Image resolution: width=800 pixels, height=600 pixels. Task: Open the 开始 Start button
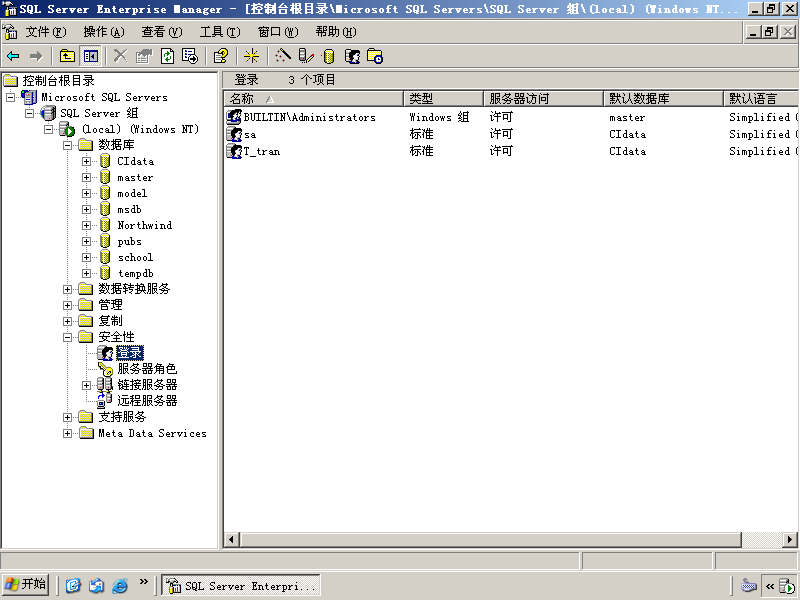26,585
